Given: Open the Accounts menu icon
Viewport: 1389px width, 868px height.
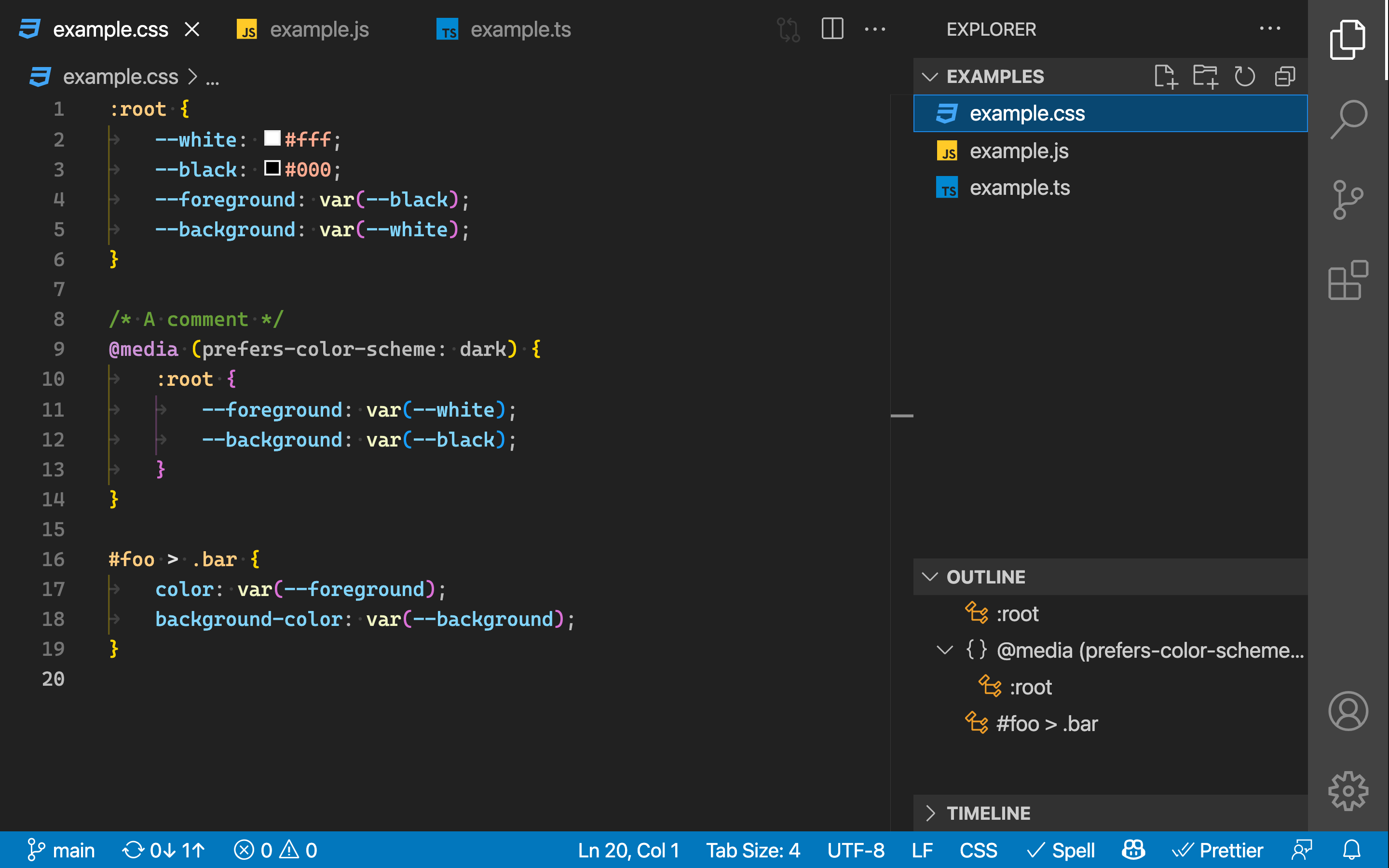Looking at the screenshot, I should [1348, 711].
